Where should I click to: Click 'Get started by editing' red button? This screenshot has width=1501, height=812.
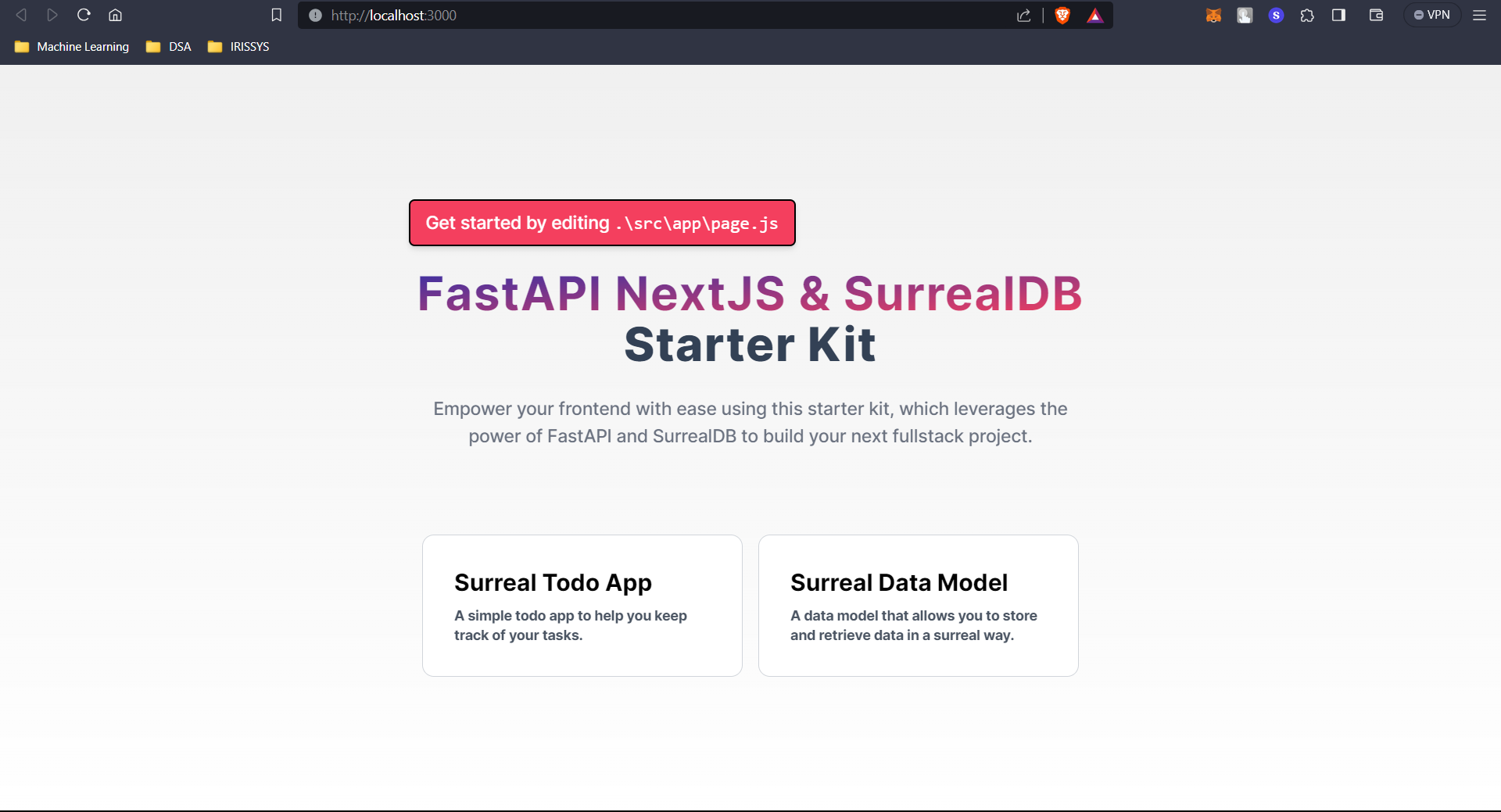point(602,223)
